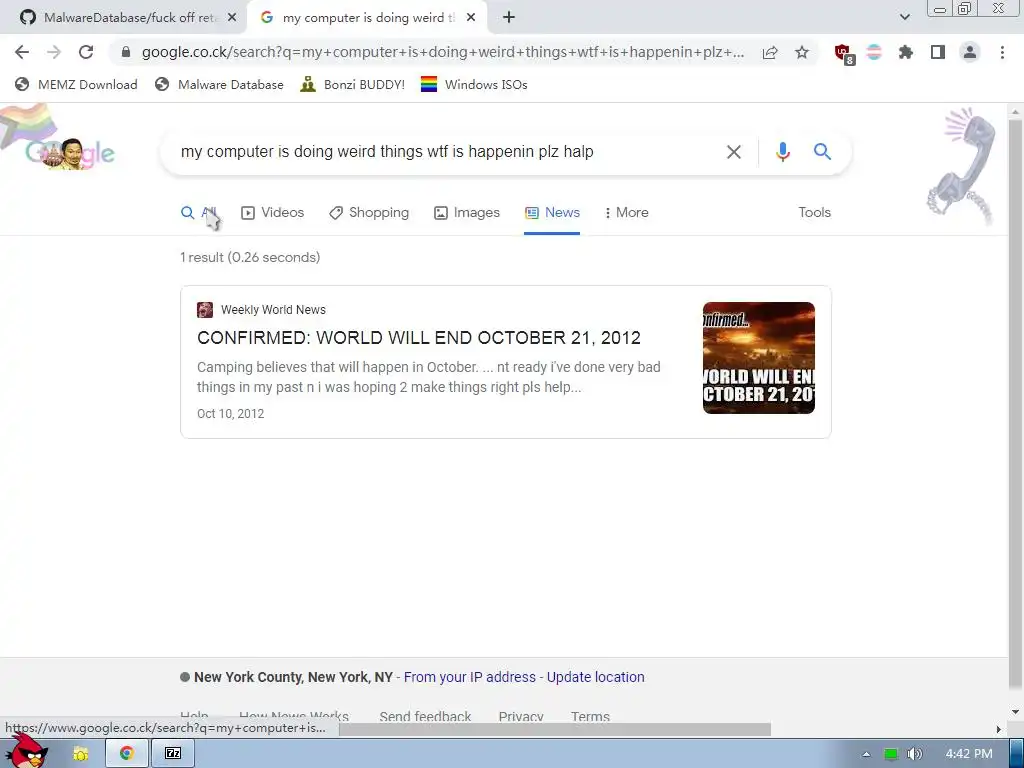Click the vertical scrollbar up arrow
Screen dimensions: 1024x768
click(x=1016, y=112)
